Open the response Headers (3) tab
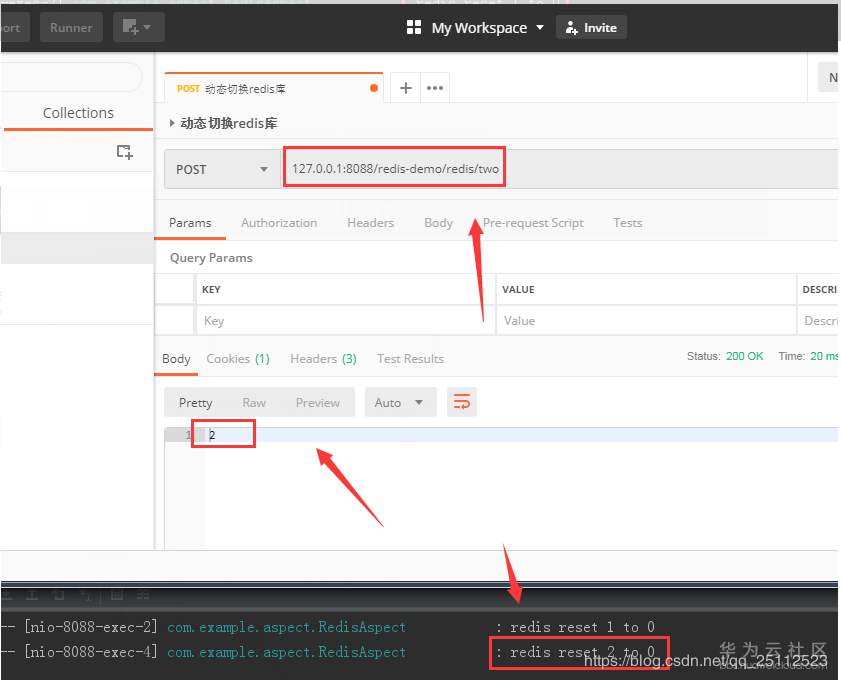 click(x=323, y=358)
